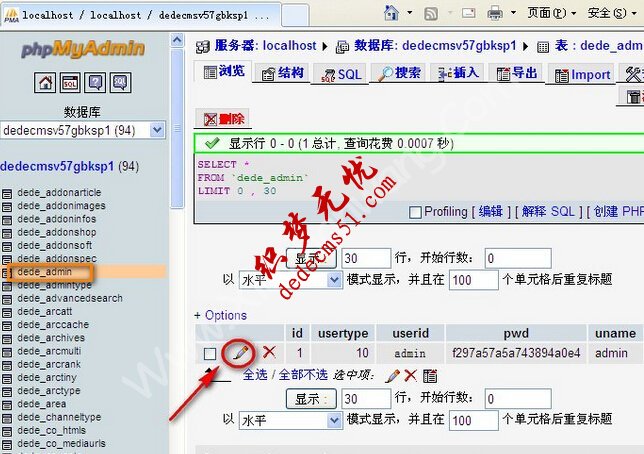Image resolution: width=644 pixels, height=454 pixels.
Task: Open 页面(P) browser menu
Action: point(552,13)
